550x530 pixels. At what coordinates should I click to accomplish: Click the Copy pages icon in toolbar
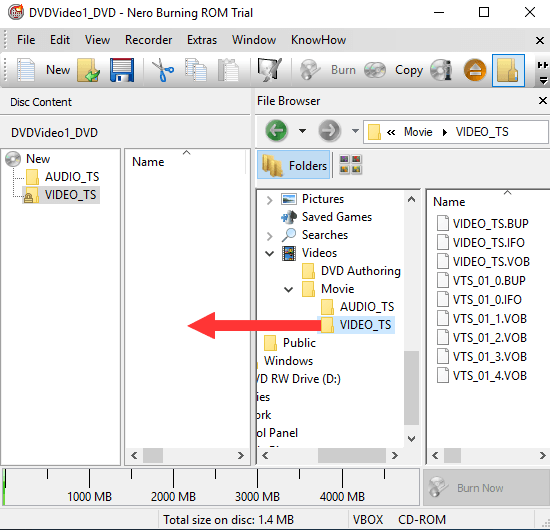(x=195, y=70)
